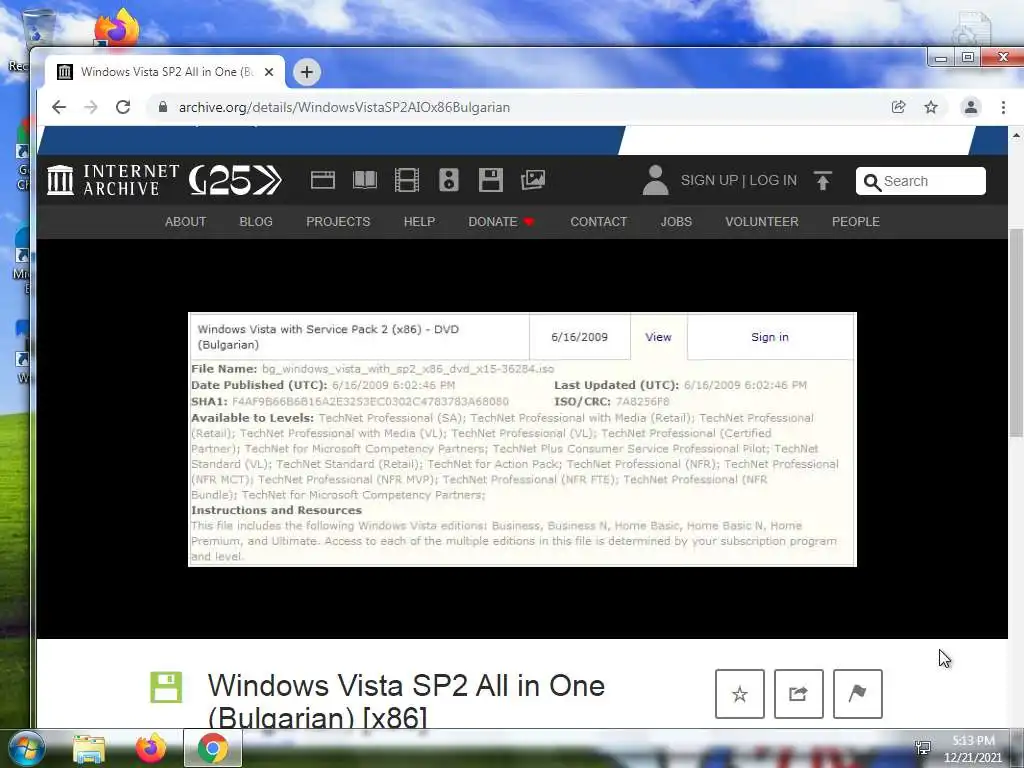Screen dimensions: 1024x768
Task: Click the user silhouette icon
Action: 656,180
